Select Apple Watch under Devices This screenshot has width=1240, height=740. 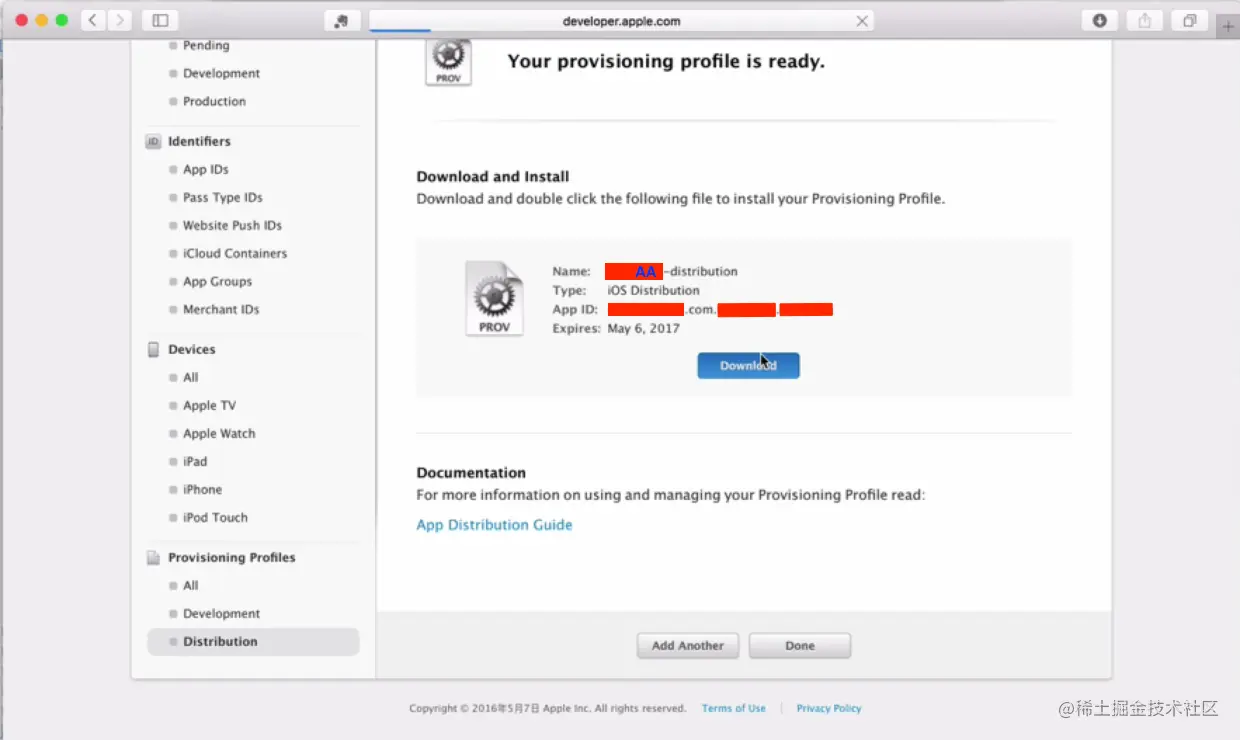219,434
